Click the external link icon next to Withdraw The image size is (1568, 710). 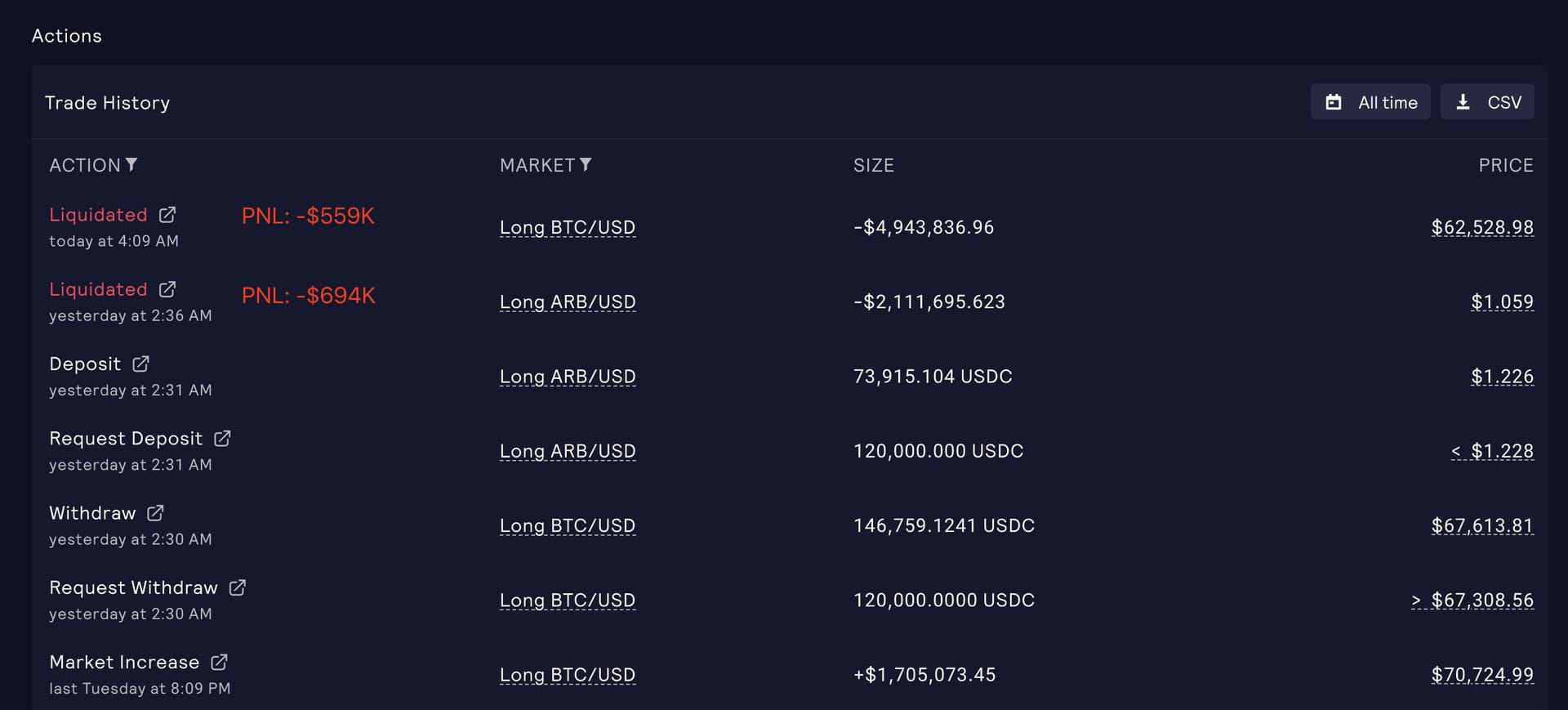pos(155,512)
